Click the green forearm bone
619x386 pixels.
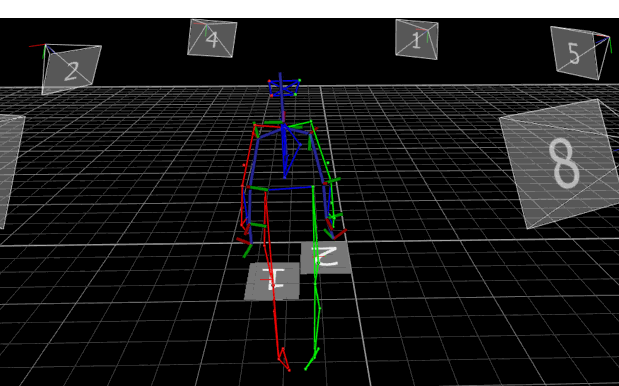click(332, 201)
